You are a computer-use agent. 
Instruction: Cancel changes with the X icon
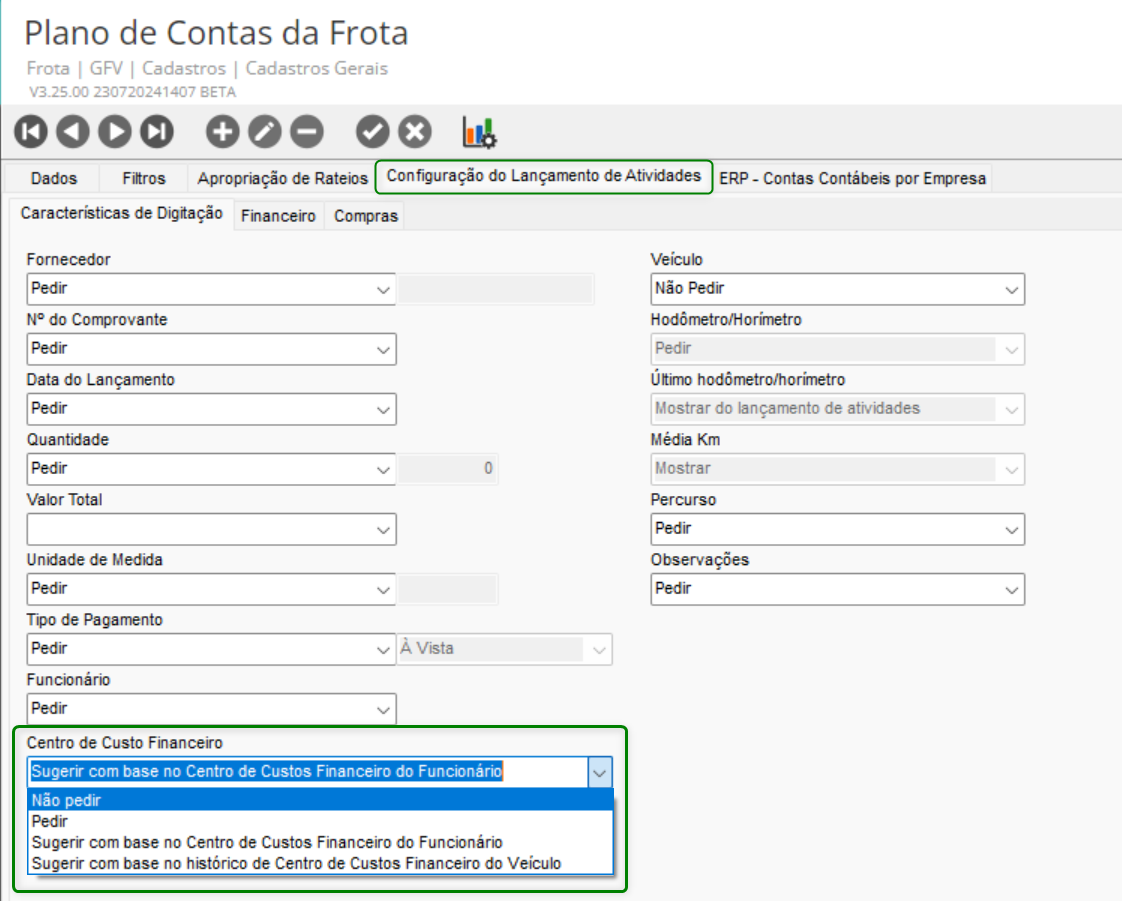[414, 131]
